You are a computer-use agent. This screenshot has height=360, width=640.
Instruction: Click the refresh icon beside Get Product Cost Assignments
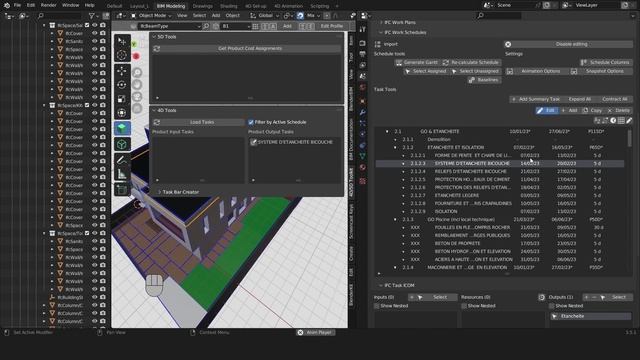pos(157,49)
